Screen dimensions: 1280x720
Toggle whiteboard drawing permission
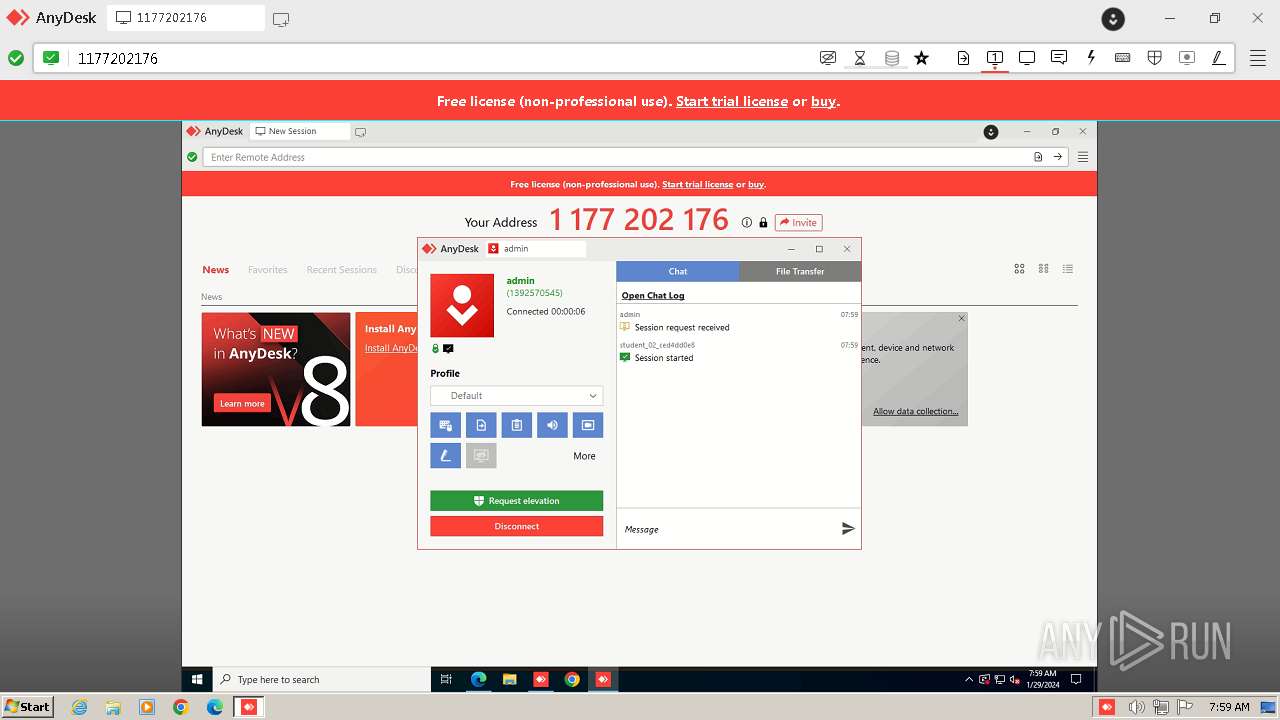[x=445, y=456]
